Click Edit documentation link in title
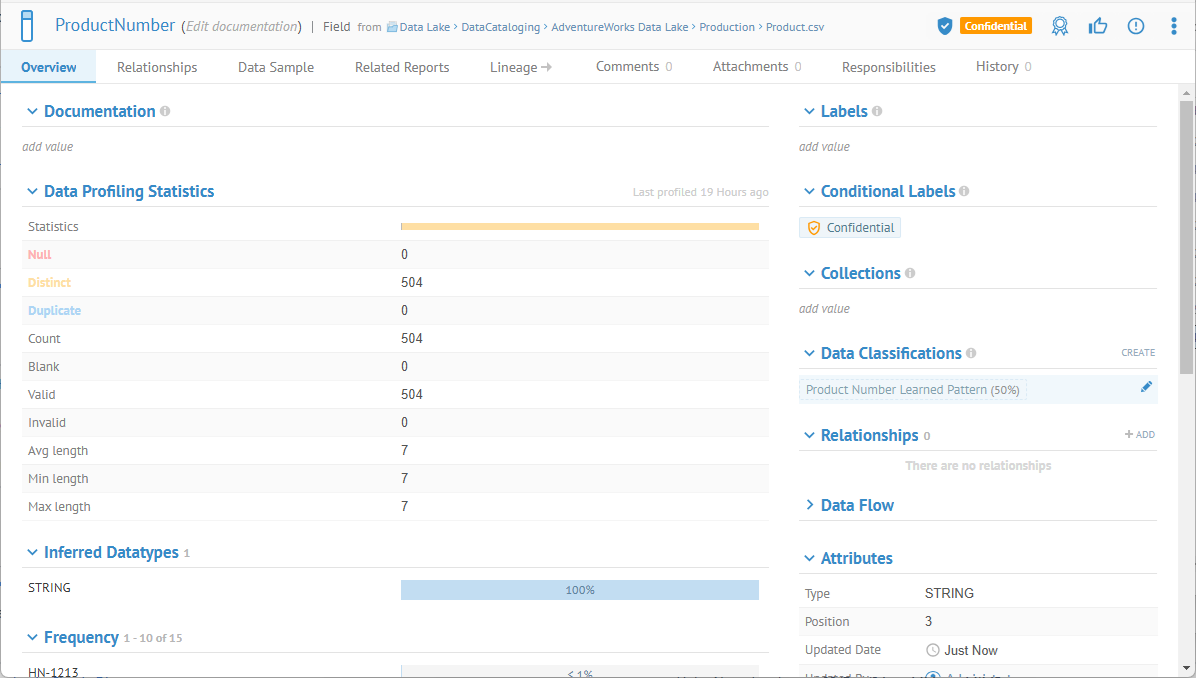The image size is (1196, 678). [242, 26]
